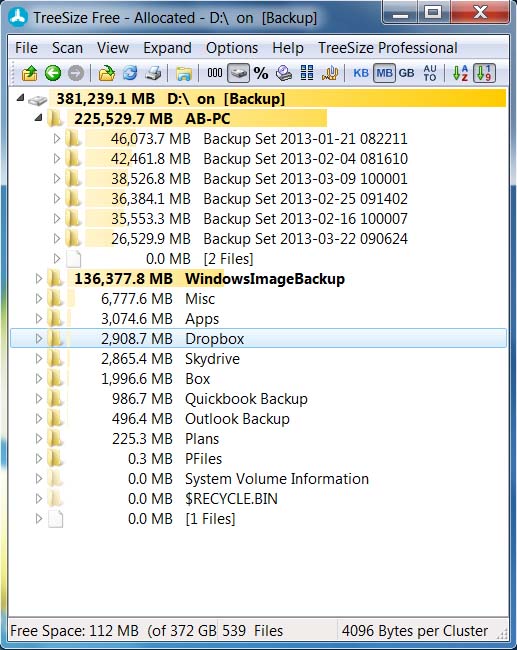Expand the WindowsImageBackup folder

coord(39,278)
